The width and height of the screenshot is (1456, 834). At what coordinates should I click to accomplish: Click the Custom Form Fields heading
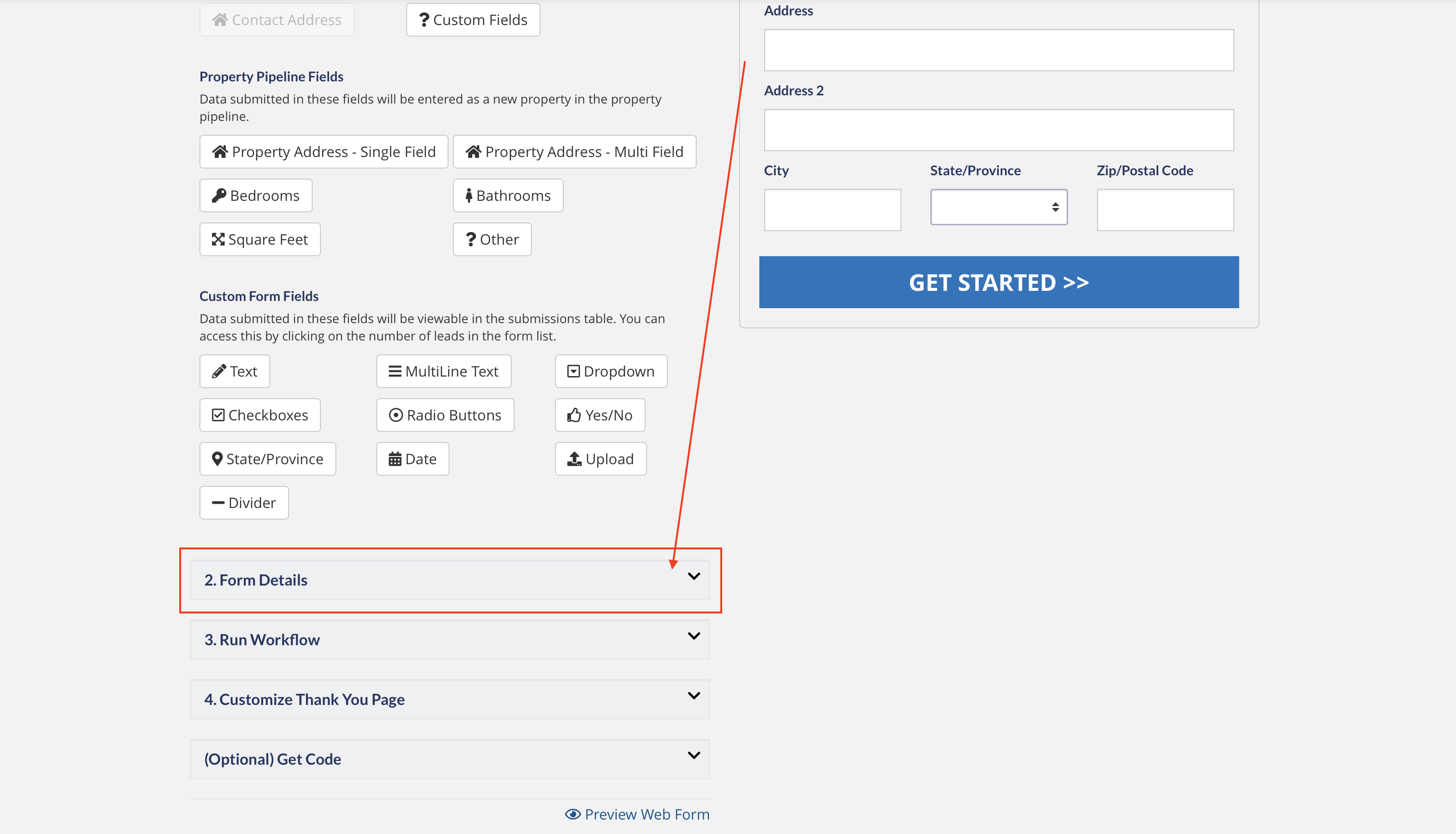point(259,296)
